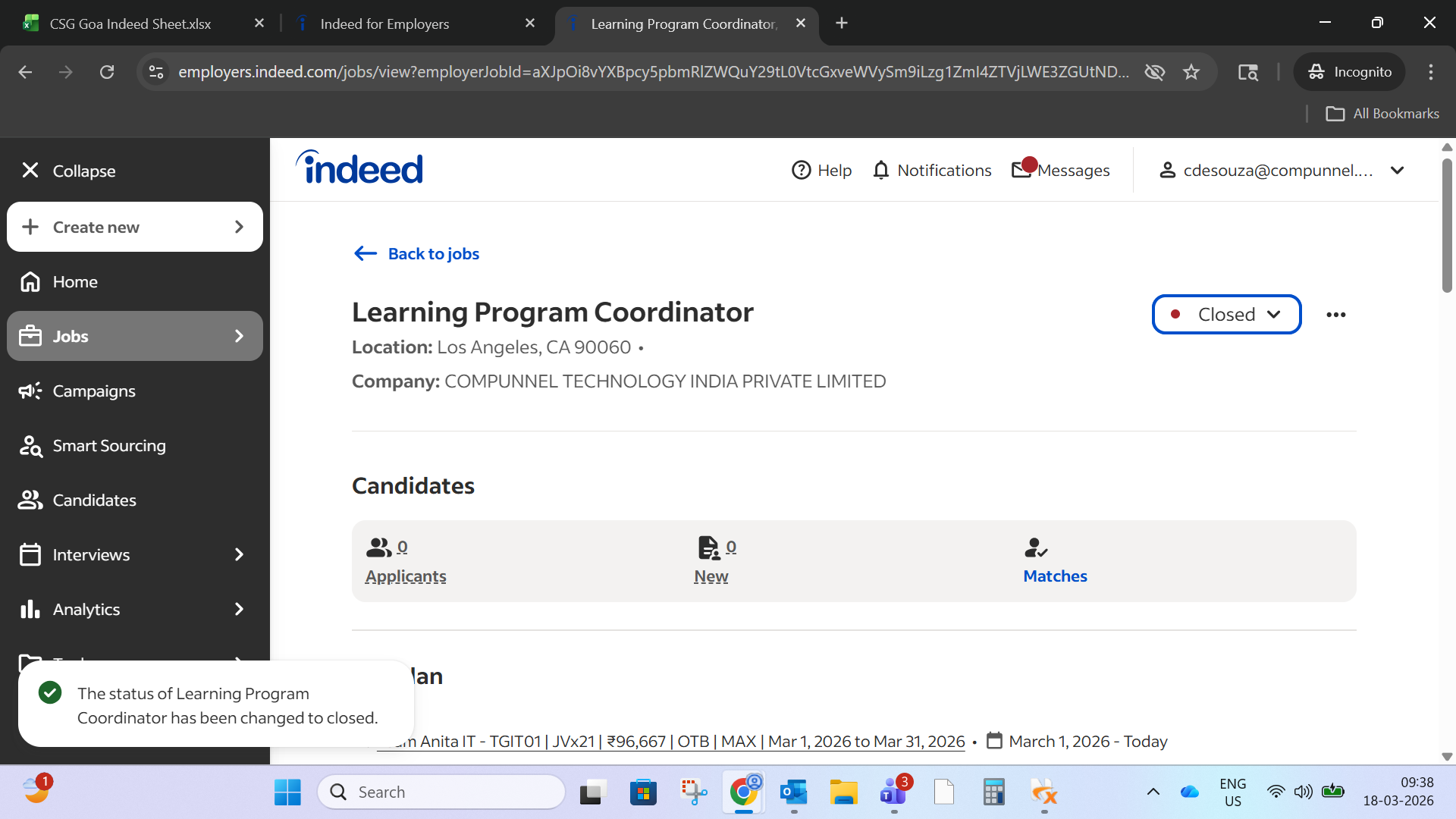Screen dimensions: 1456x819
Task: Open the Matches link
Action: pyautogui.click(x=1055, y=576)
